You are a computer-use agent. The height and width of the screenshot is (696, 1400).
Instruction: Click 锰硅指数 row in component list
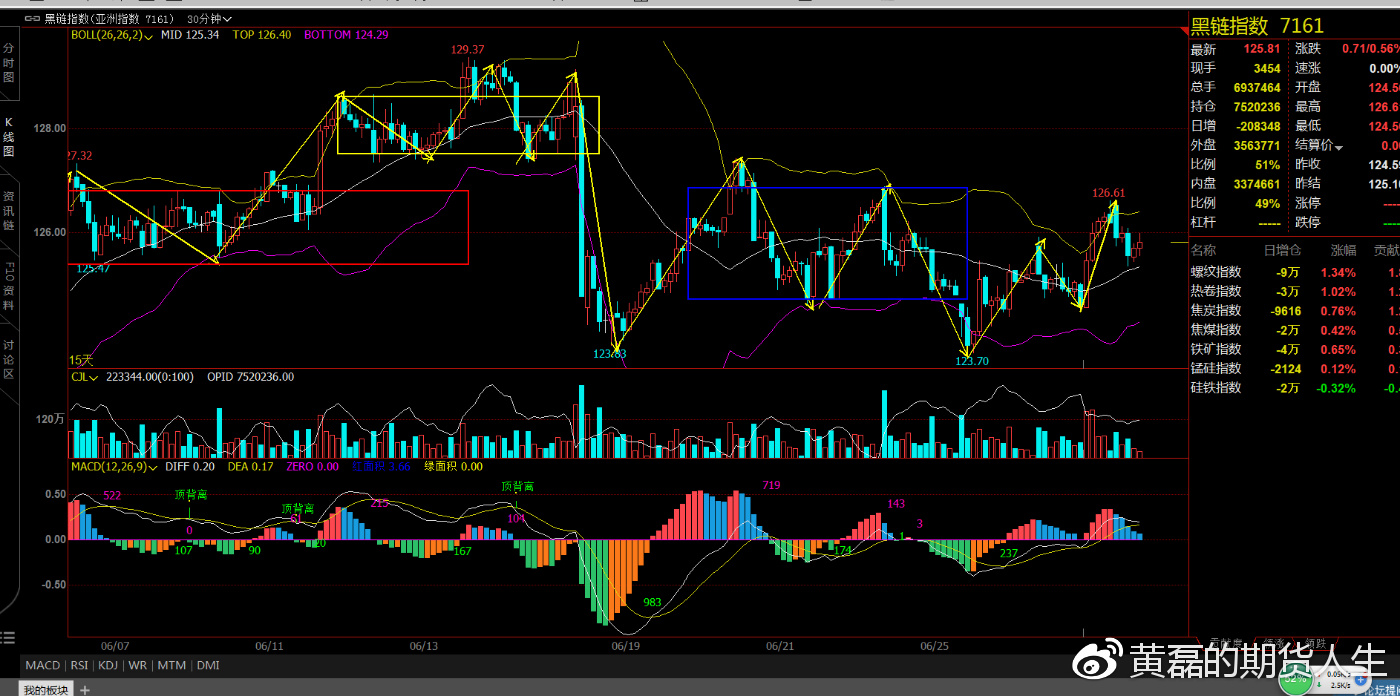tap(1294, 368)
